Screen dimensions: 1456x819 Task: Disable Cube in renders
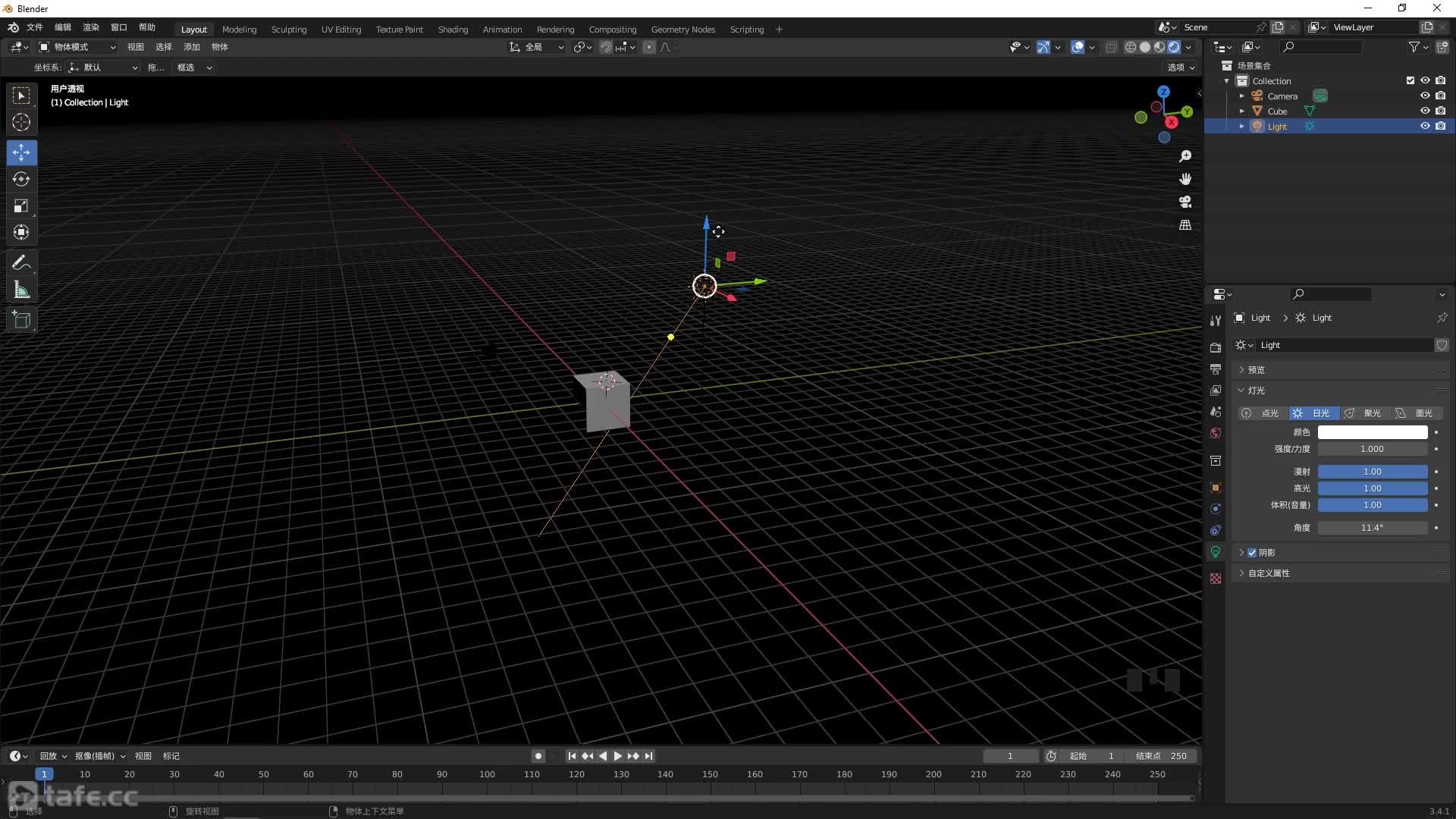click(x=1440, y=111)
